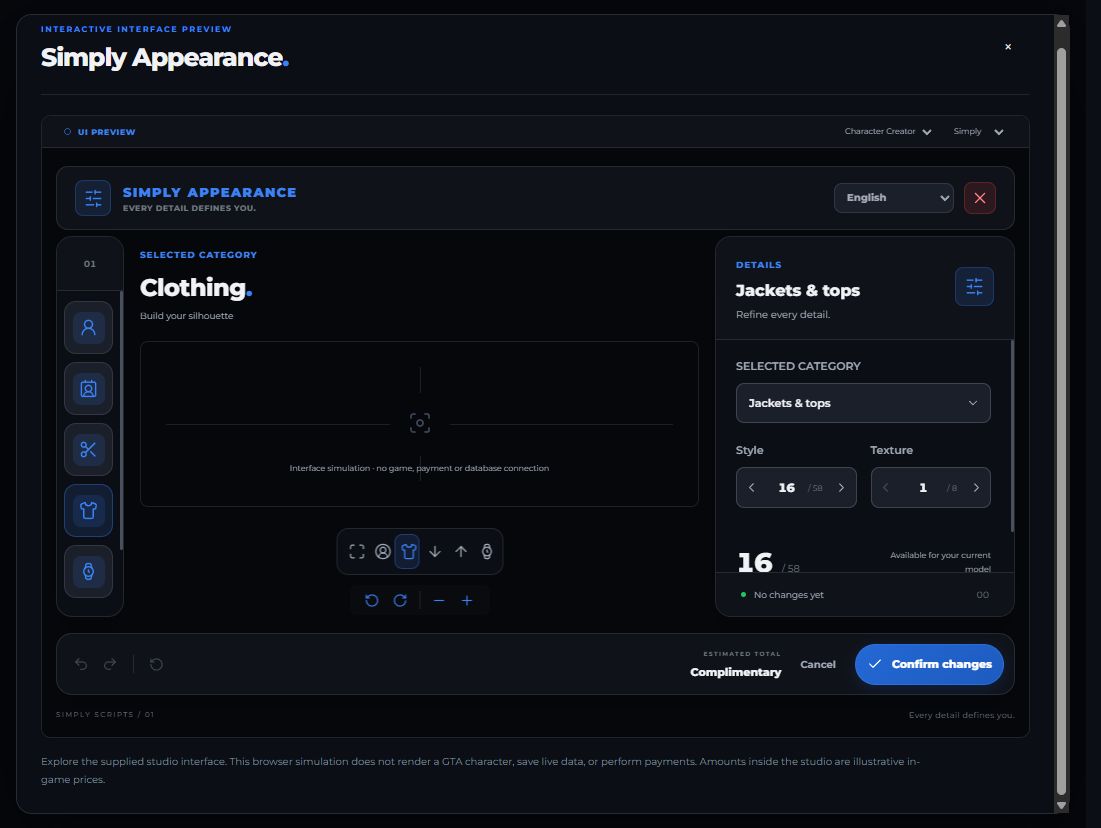Click the 'No changes yet' status text
This screenshot has height=828, width=1101.
click(x=789, y=595)
